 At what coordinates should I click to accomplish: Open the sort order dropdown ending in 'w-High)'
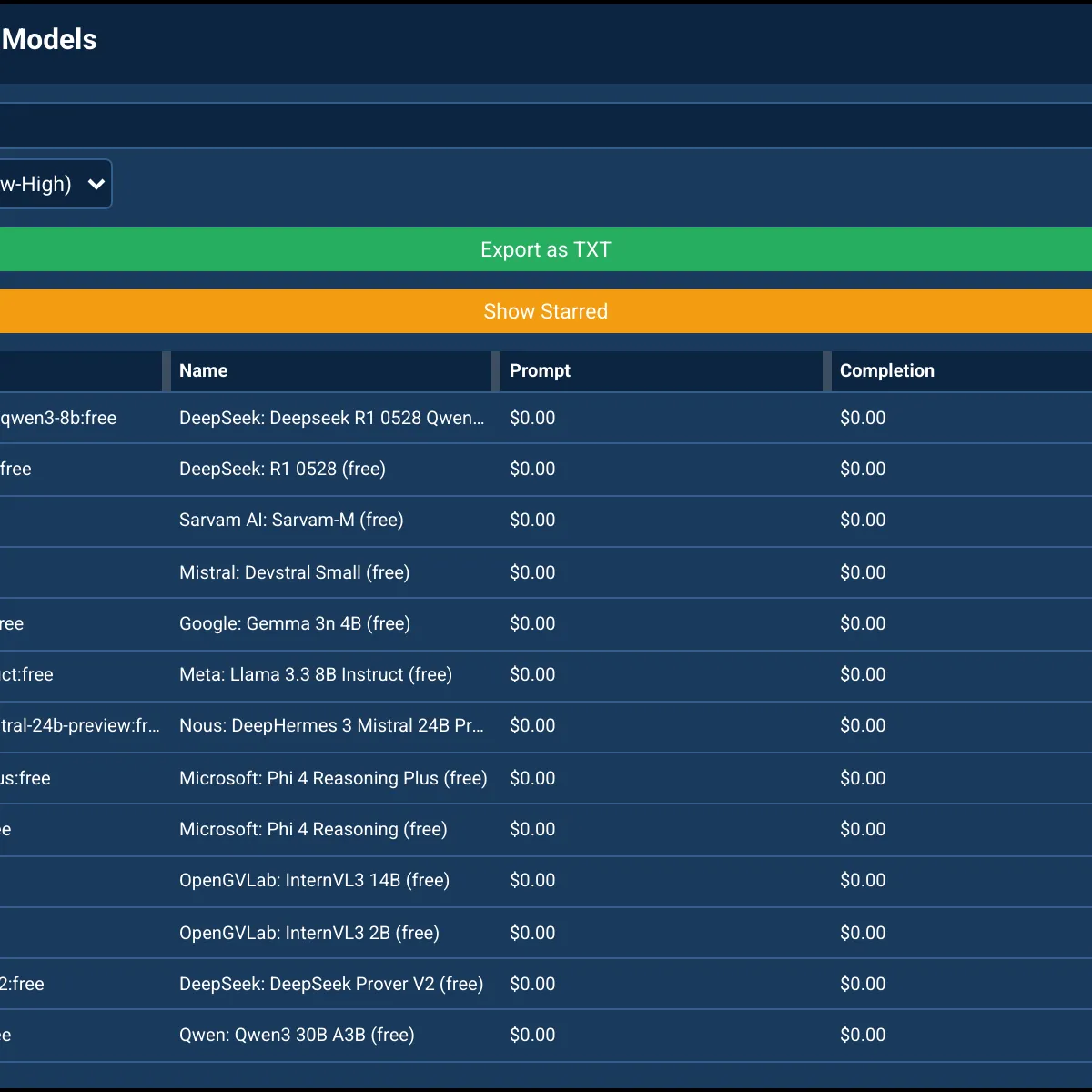pos(55,184)
